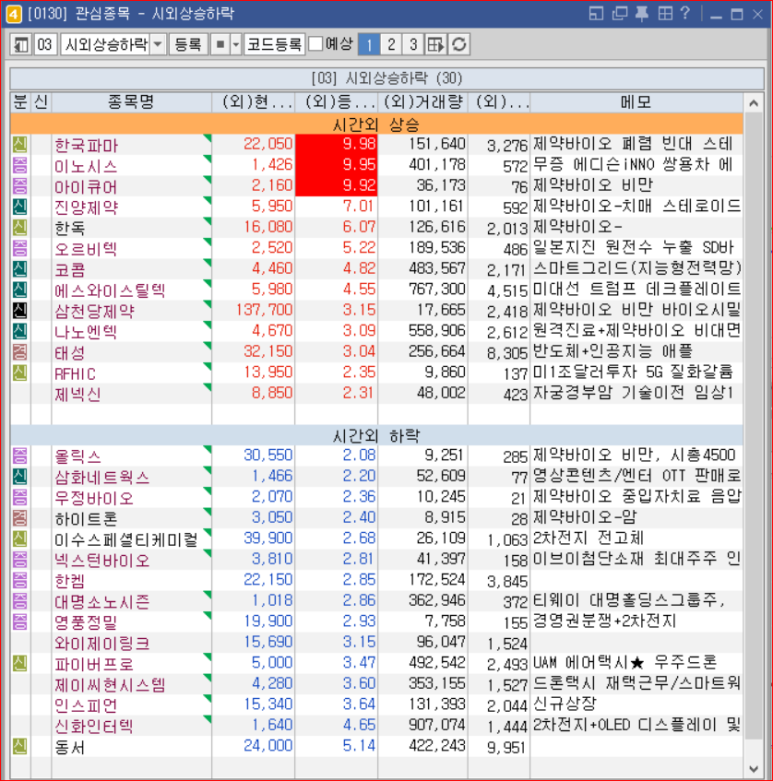The height and width of the screenshot is (781, 773).
Task: Click the (외)현... column header
Action: 253,103
